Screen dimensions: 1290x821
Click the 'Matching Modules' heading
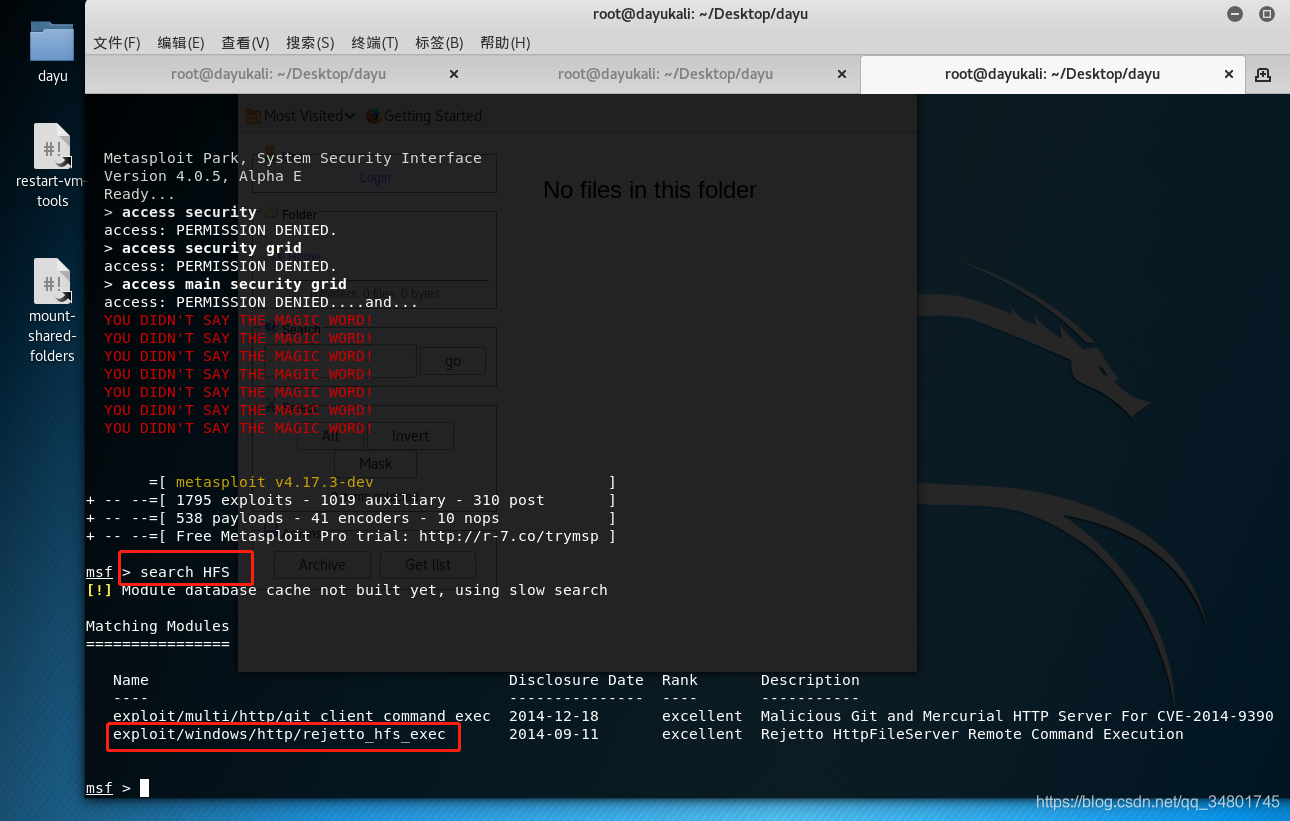coord(158,626)
